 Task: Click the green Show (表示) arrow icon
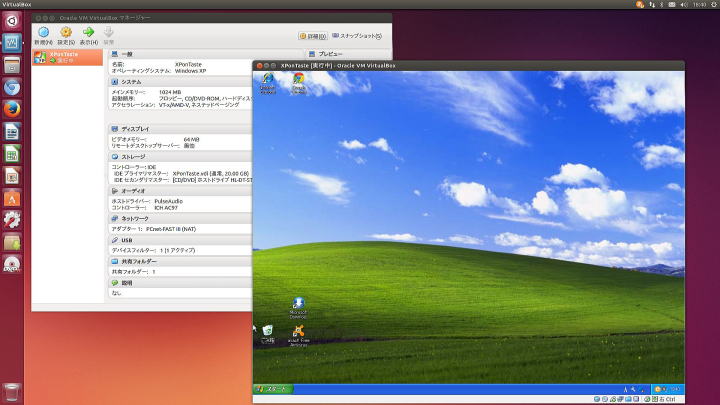tap(88, 32)
